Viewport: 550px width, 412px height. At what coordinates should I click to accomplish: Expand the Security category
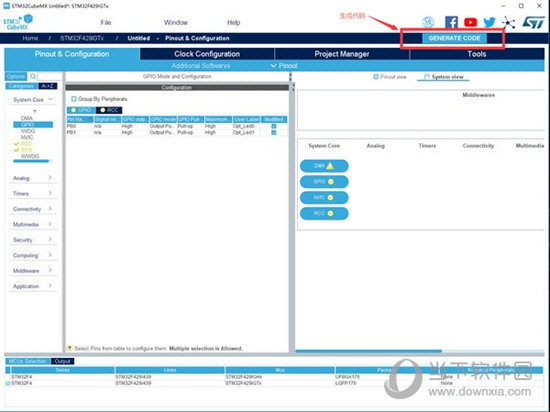32,239
